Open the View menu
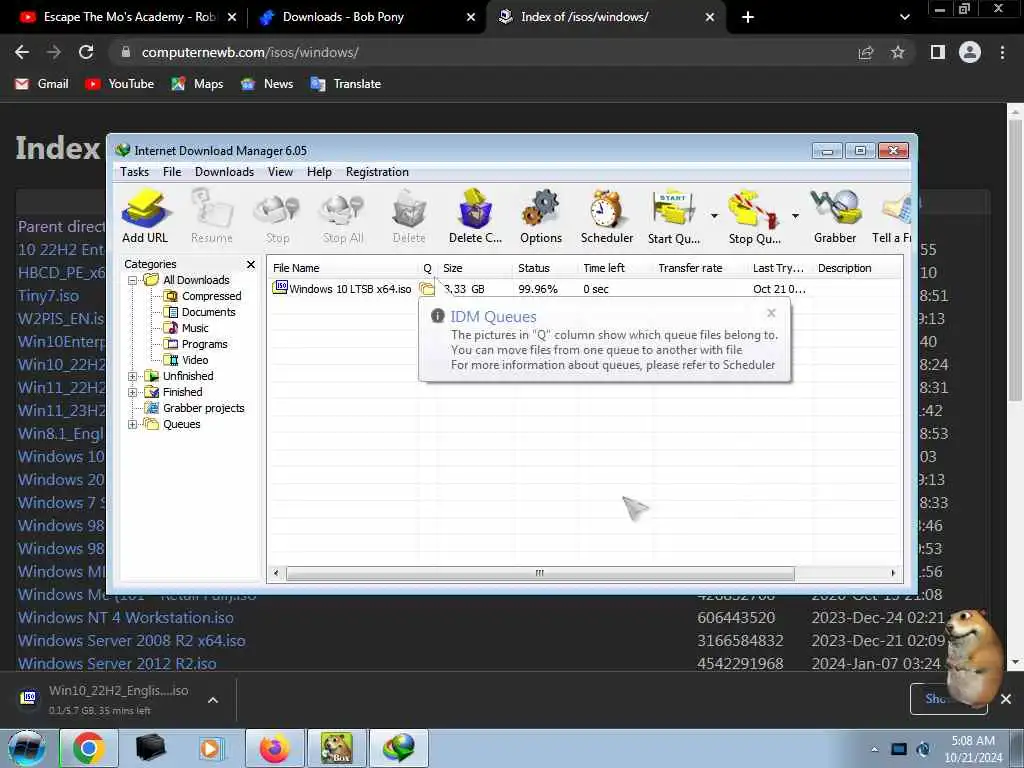Image resolution: width=1024 pixels, height=768 pixels. (280, 172)
